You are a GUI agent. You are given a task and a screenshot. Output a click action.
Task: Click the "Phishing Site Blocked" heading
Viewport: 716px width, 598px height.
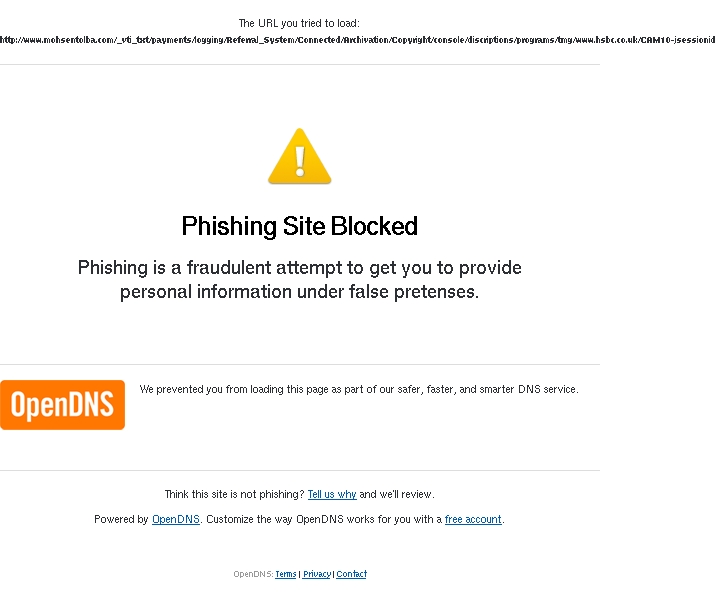pyautogui.click(x=300, y=226)
